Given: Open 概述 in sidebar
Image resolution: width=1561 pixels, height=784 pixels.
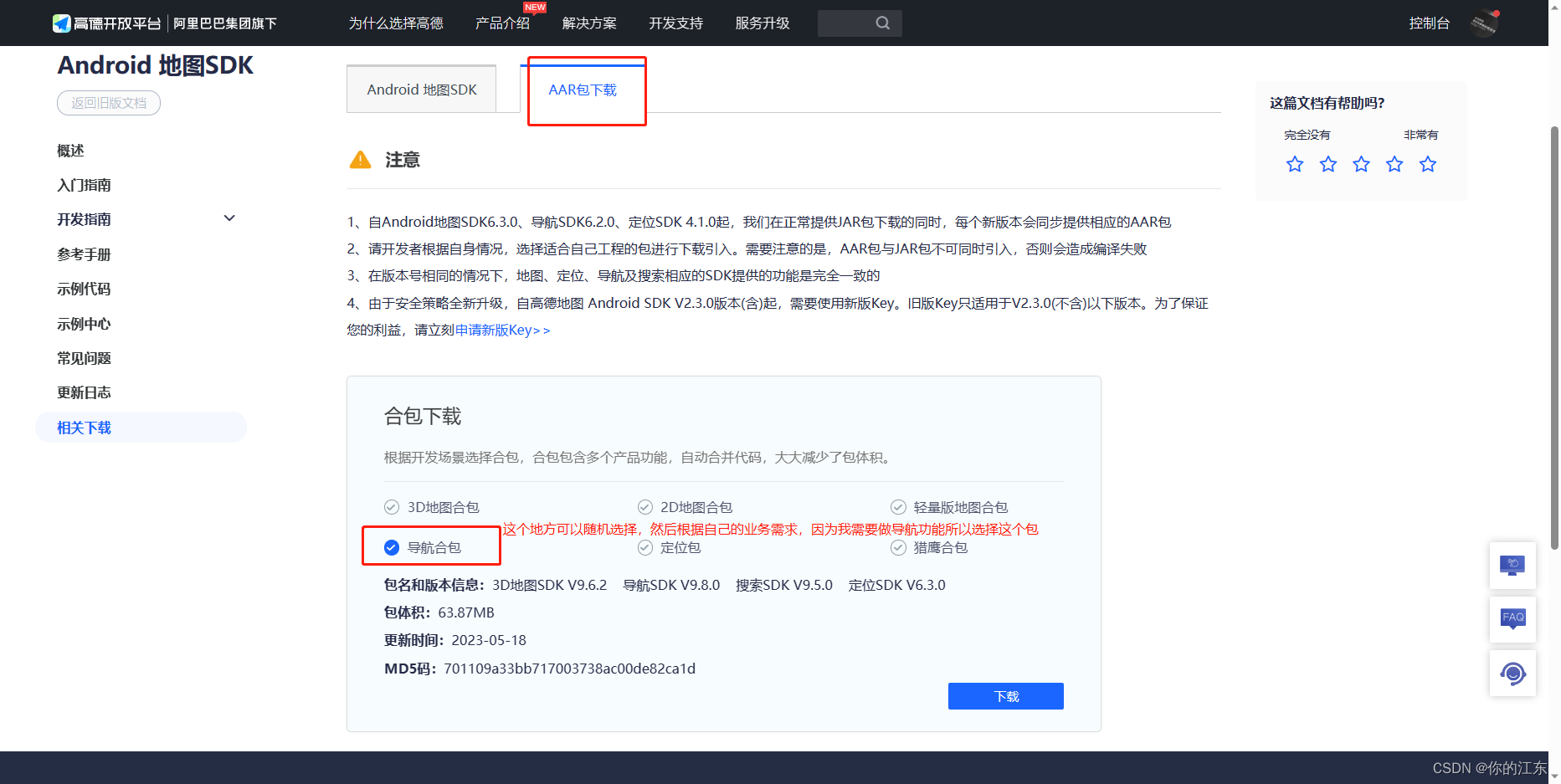Looking at the screenshot, I should pos(70,151).
